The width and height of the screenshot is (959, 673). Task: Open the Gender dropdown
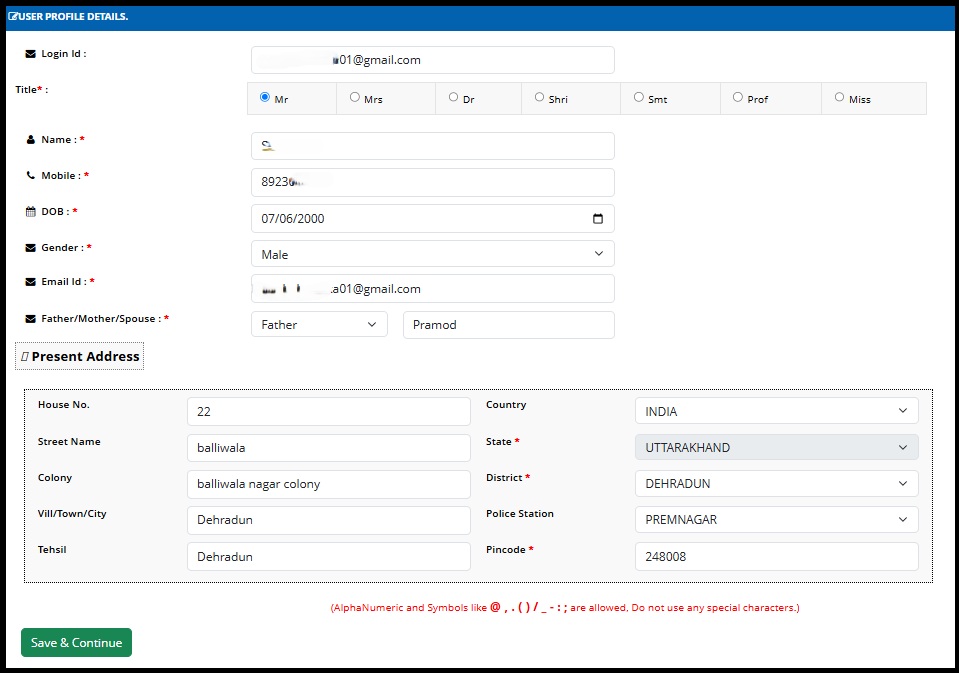click(432, 254)
